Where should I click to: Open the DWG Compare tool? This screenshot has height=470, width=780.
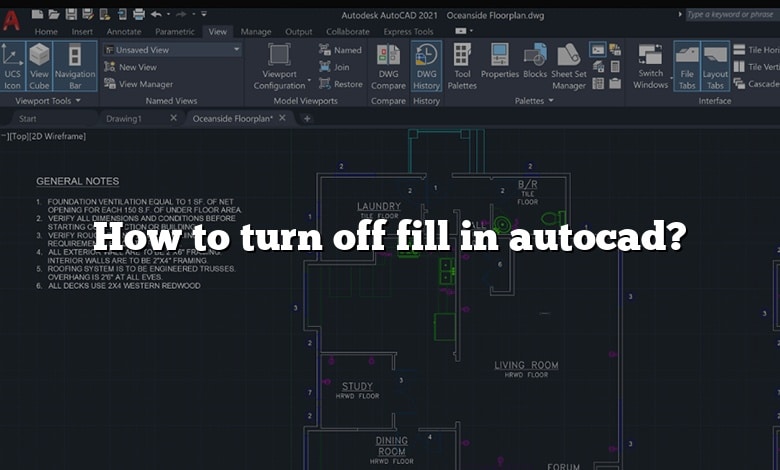point(389,67)
